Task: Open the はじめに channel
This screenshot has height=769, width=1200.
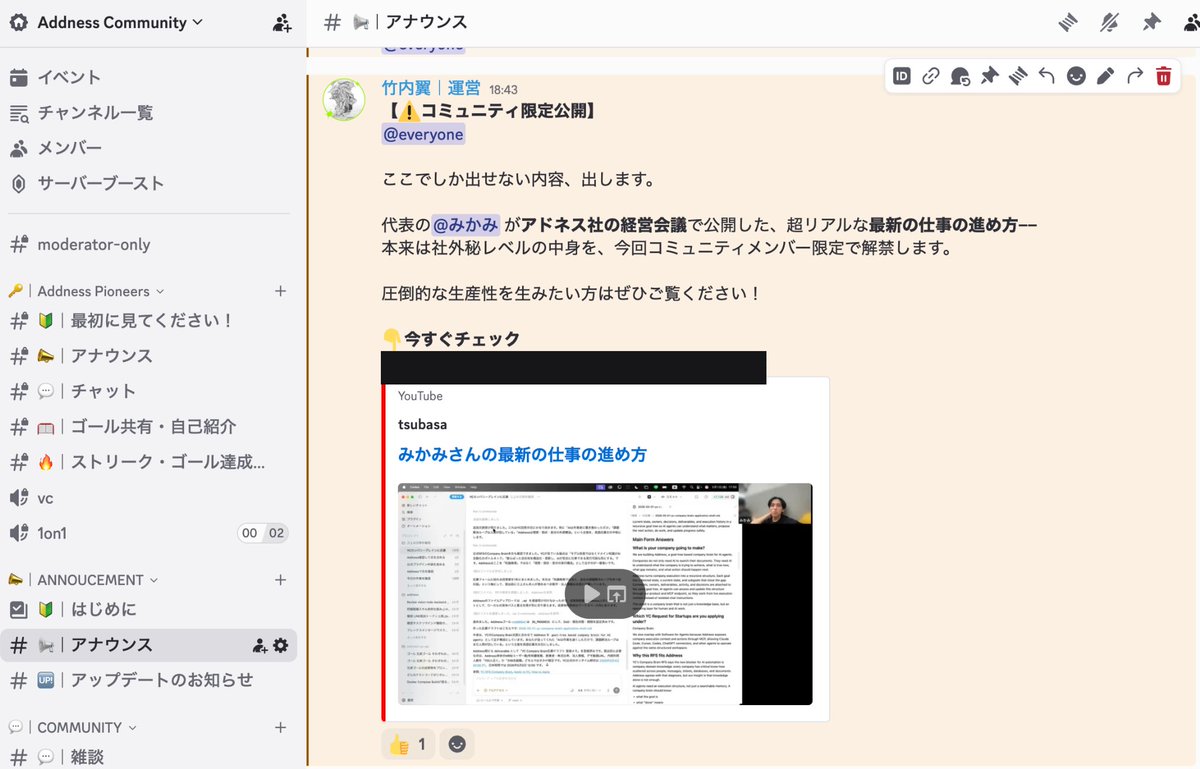Action: click(150, 609)
